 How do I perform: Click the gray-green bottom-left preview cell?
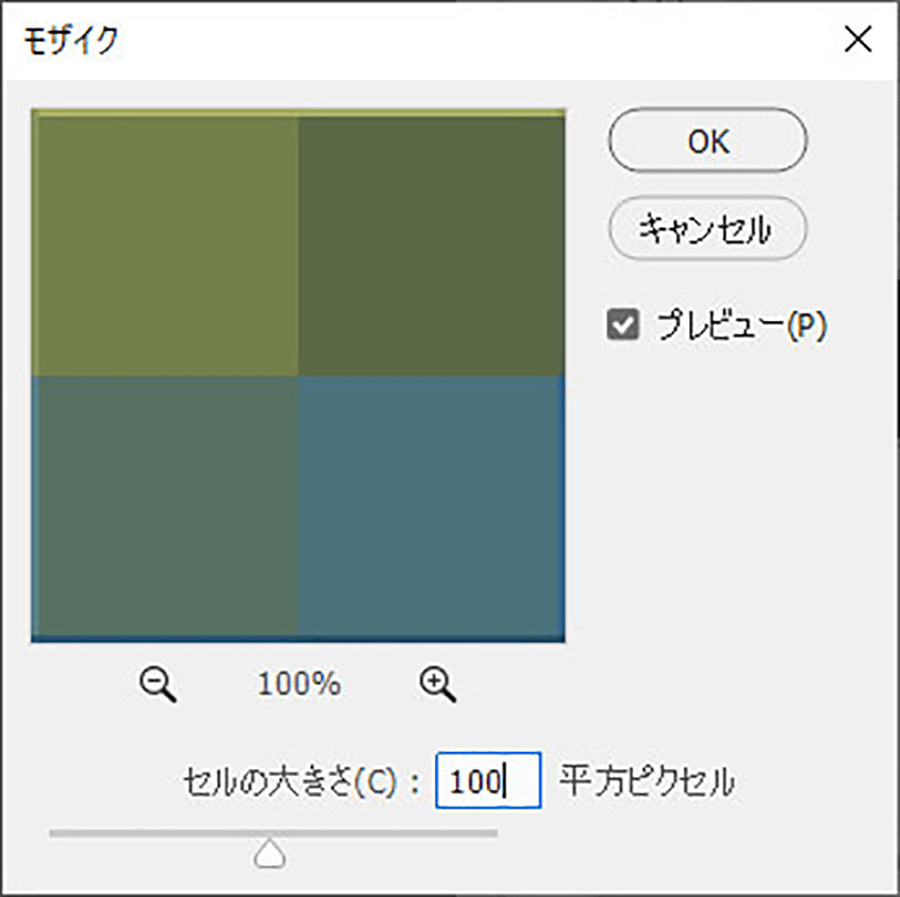pyautogui.click(x=166, y=506)
